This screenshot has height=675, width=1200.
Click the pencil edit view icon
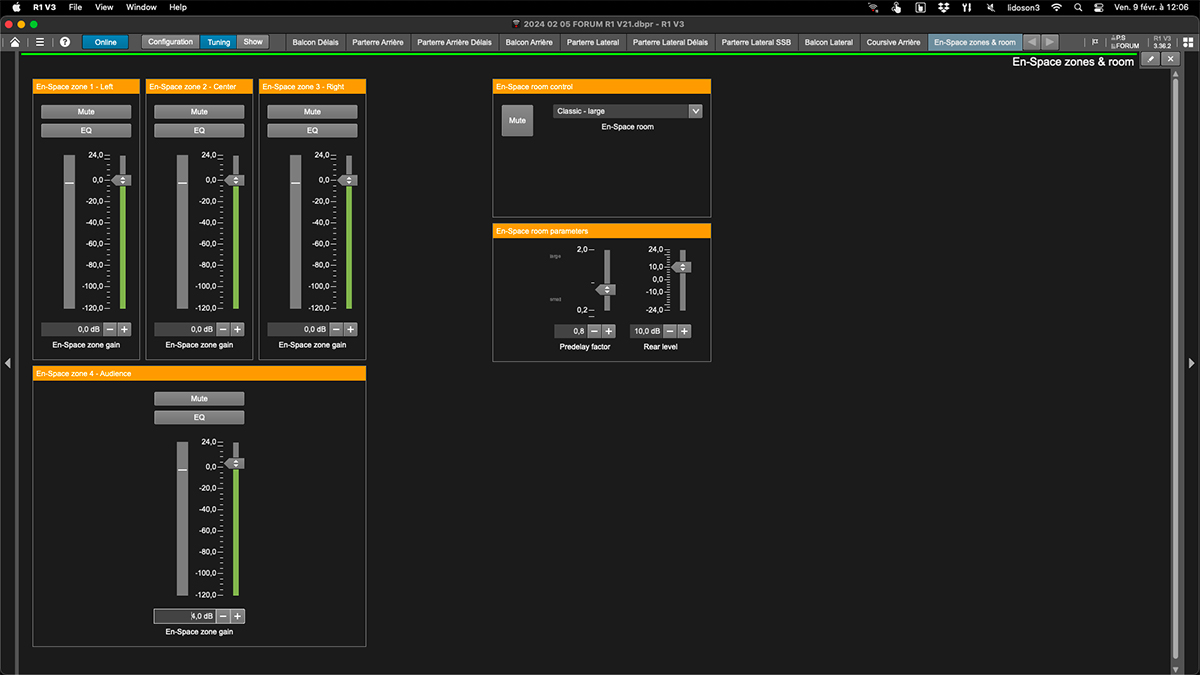1150,60
